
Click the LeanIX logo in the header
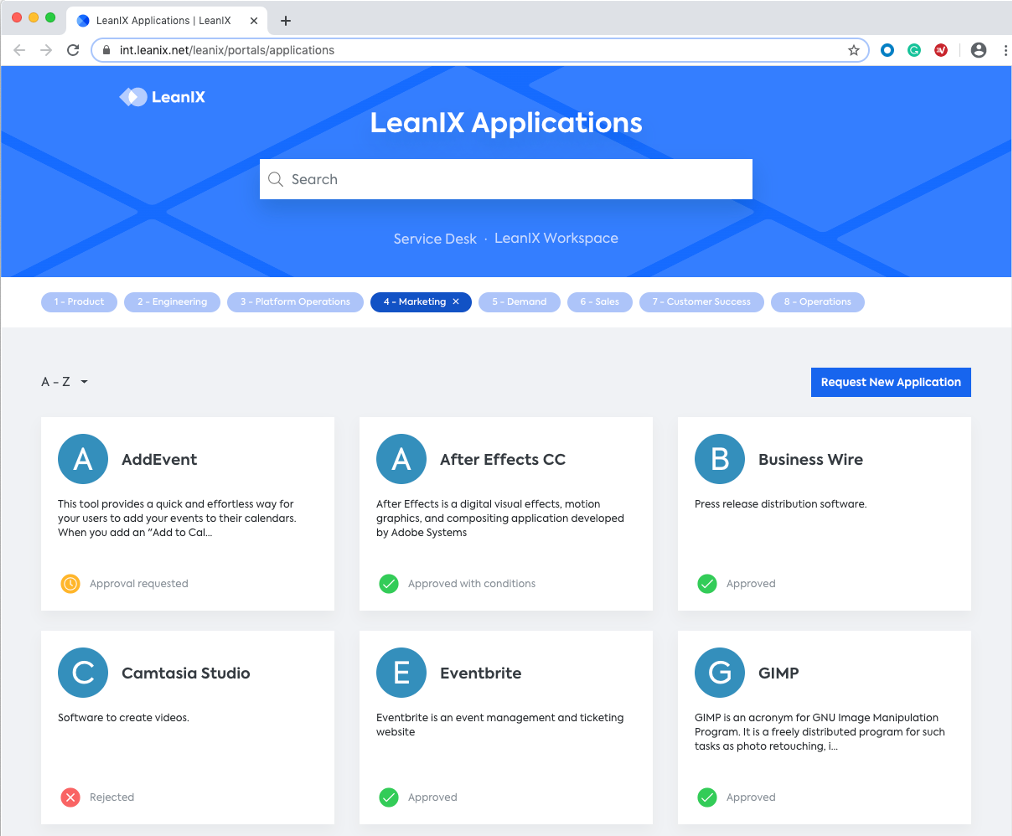point(162,96)
